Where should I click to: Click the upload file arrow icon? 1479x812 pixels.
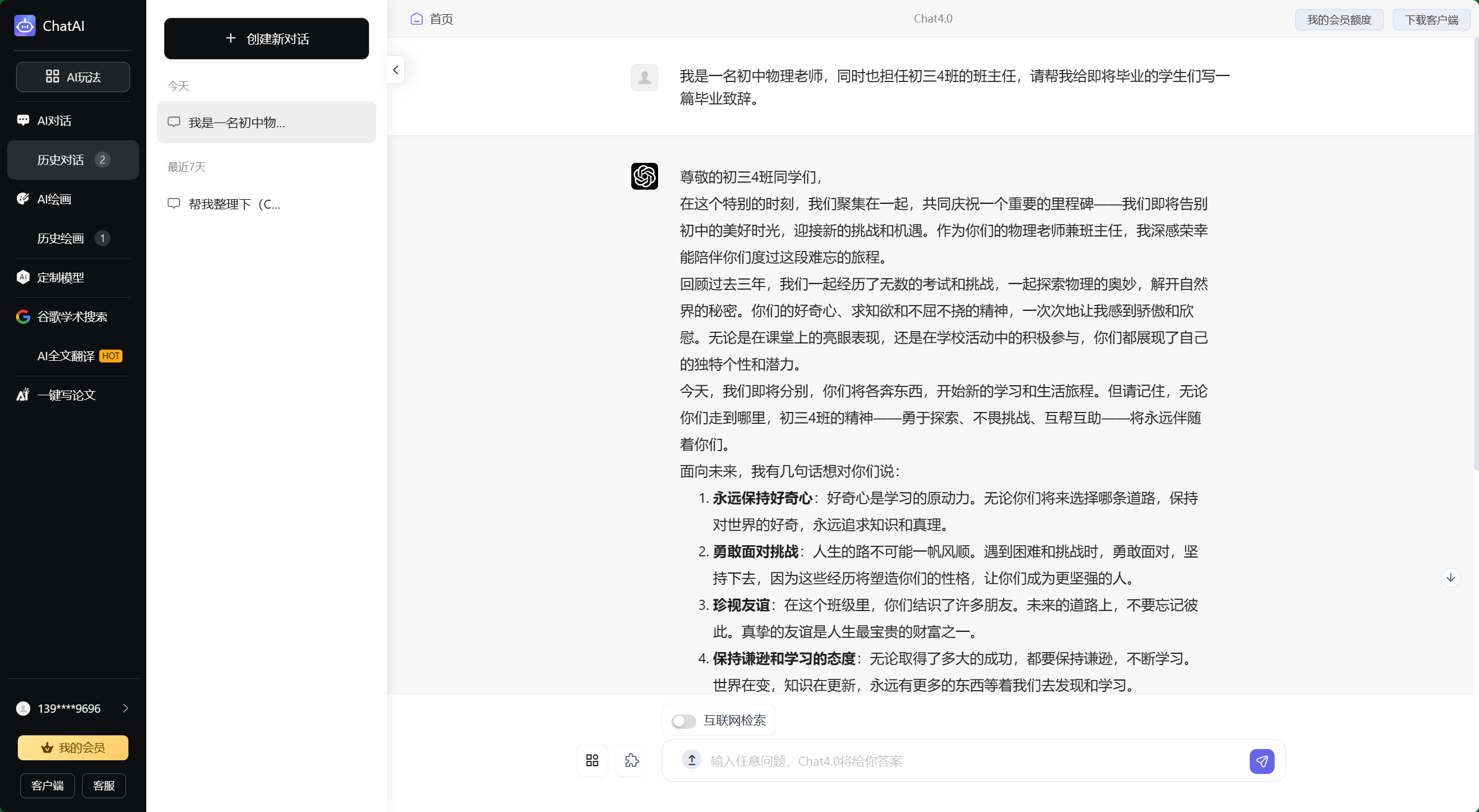[691, 760]
